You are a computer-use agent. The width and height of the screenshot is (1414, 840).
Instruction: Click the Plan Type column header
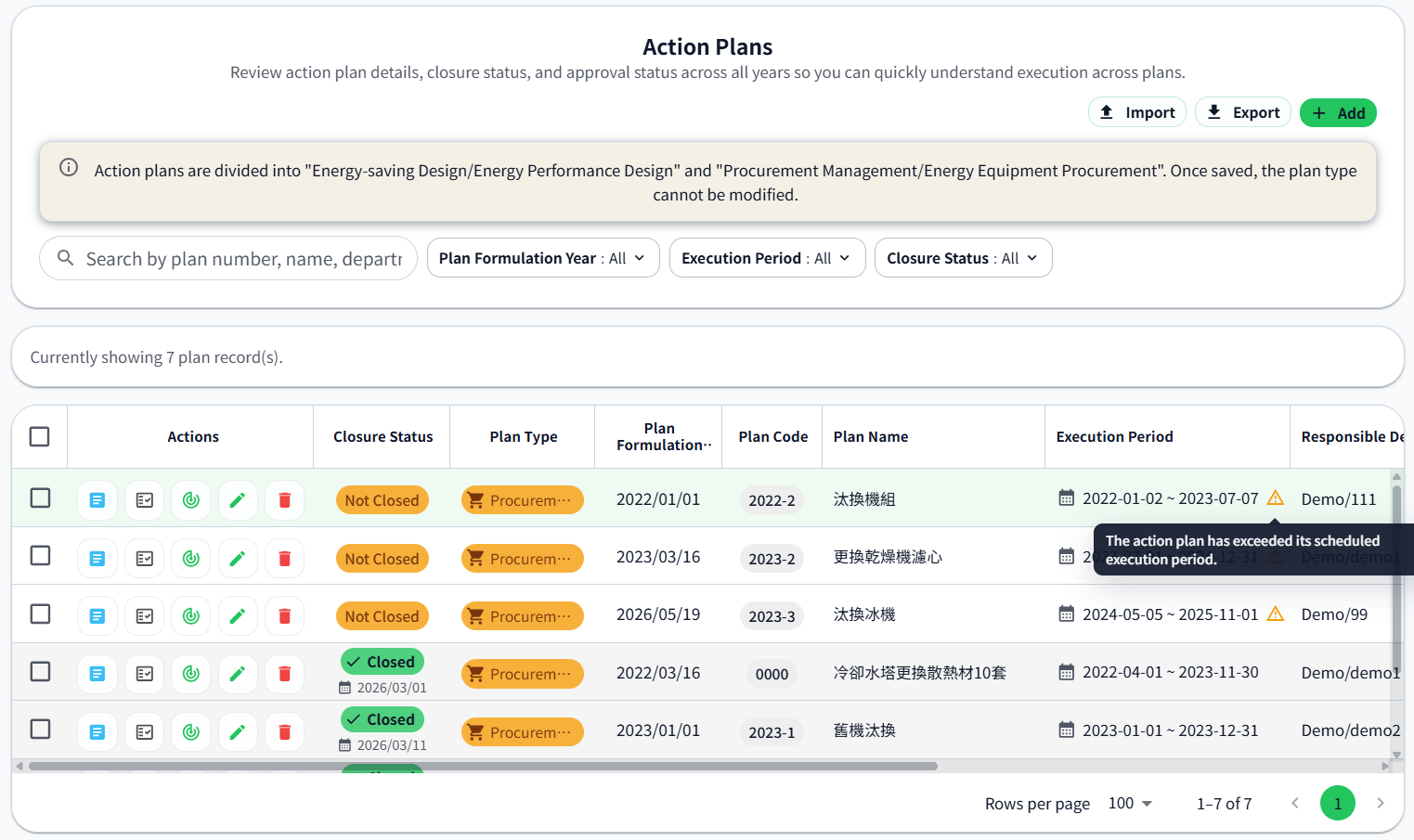click(524, 436)
